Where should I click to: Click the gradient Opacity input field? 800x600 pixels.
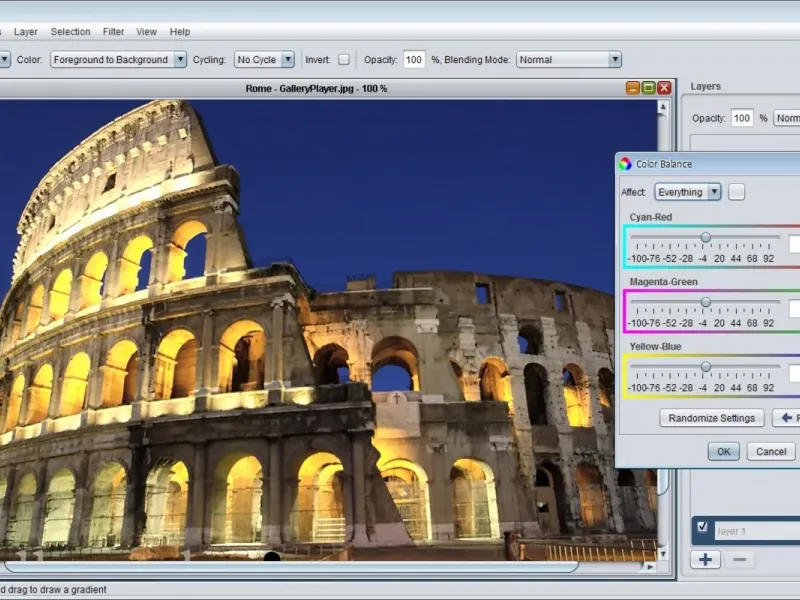pos(414,60)
